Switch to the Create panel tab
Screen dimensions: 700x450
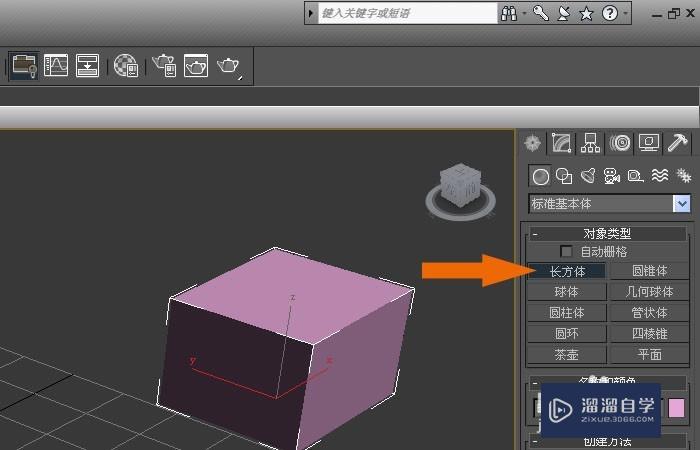pyautogui.click(x=533, y=143)
